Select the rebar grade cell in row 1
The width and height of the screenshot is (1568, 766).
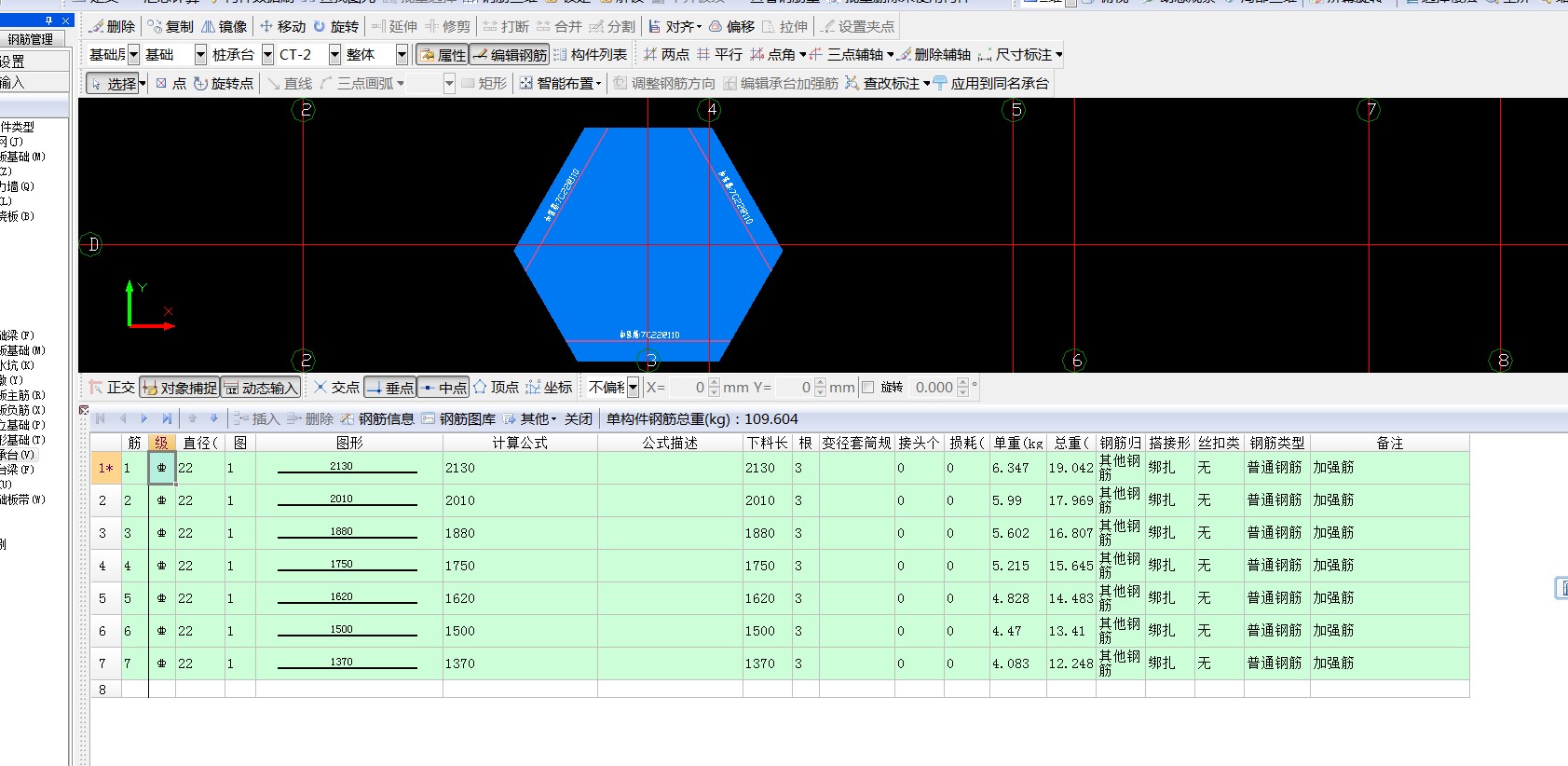click(x=161, y=468)
